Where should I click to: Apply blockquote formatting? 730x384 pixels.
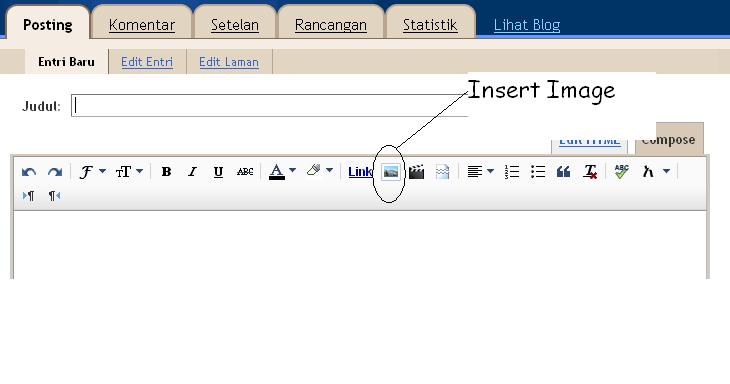563,172
